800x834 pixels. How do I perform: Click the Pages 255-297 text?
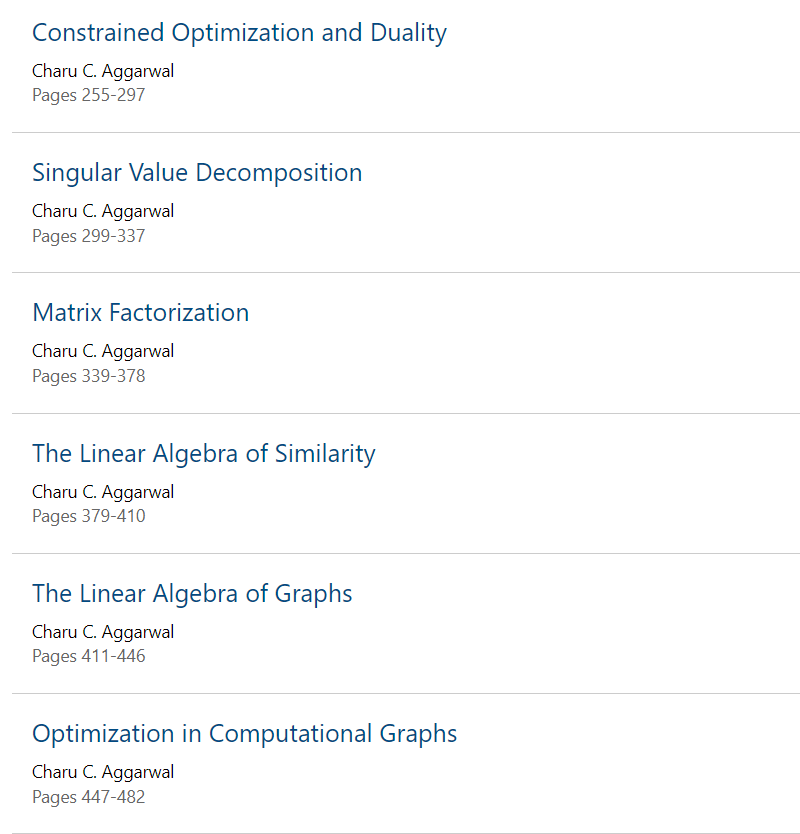click(88, 95)
